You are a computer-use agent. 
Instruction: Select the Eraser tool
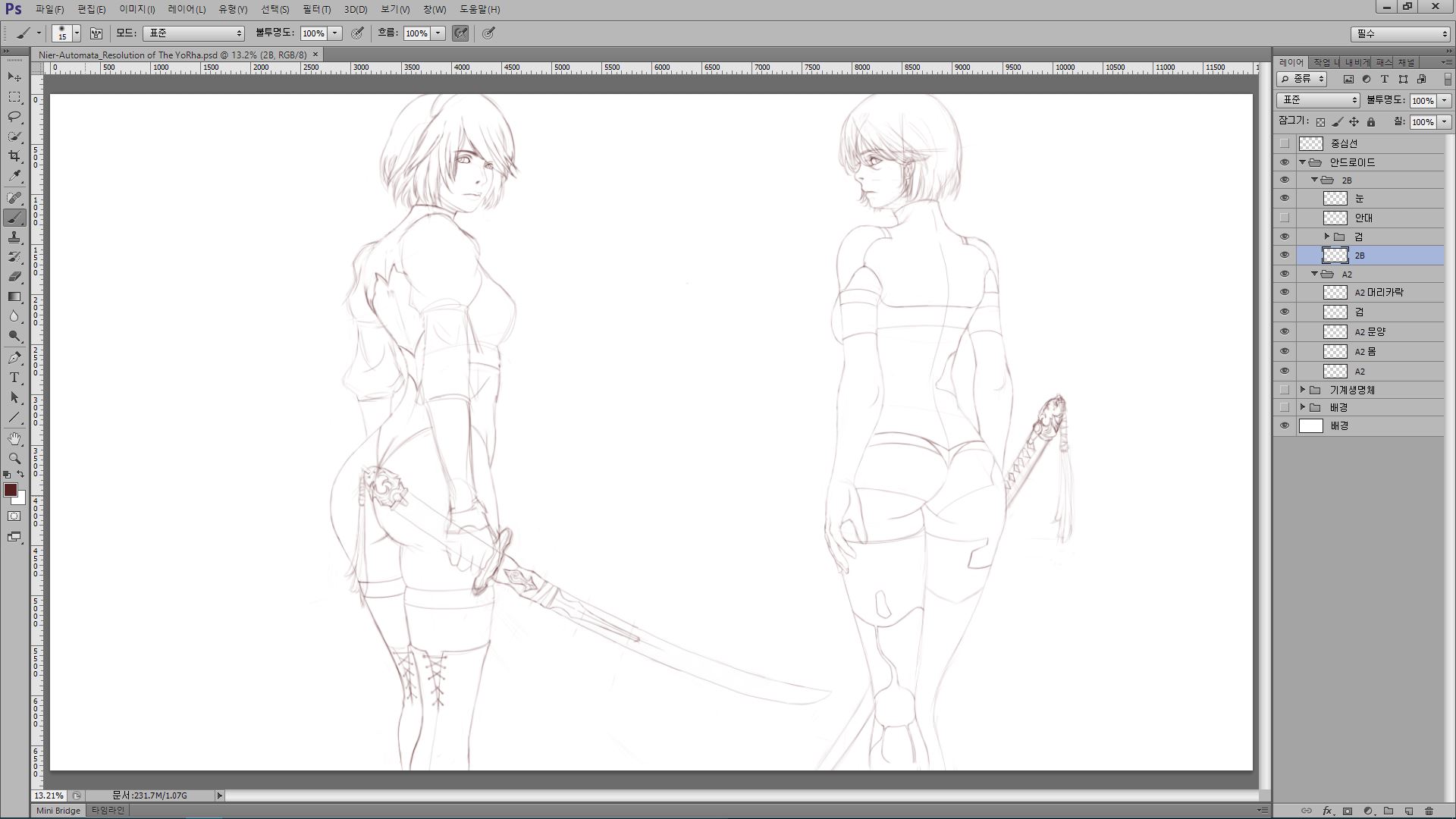coord(14,277)
